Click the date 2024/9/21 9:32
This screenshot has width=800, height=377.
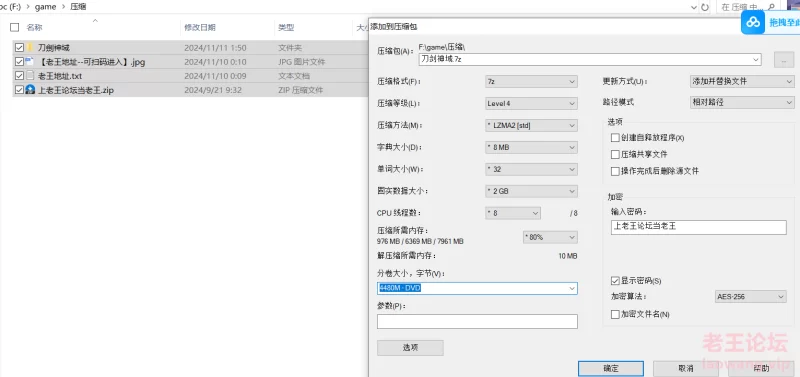click(213, 90)
